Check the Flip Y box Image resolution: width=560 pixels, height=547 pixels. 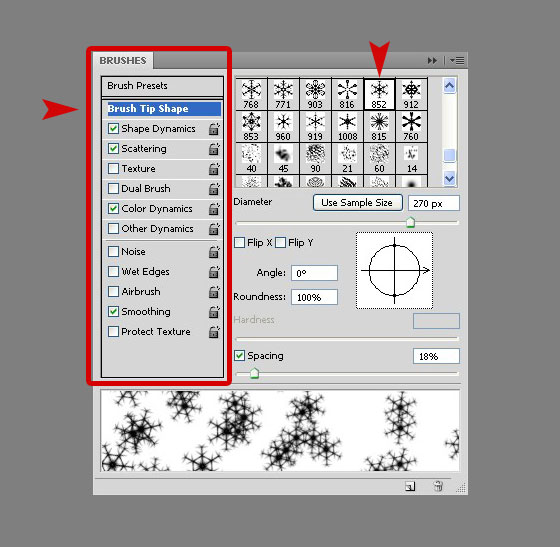[281, 243]
